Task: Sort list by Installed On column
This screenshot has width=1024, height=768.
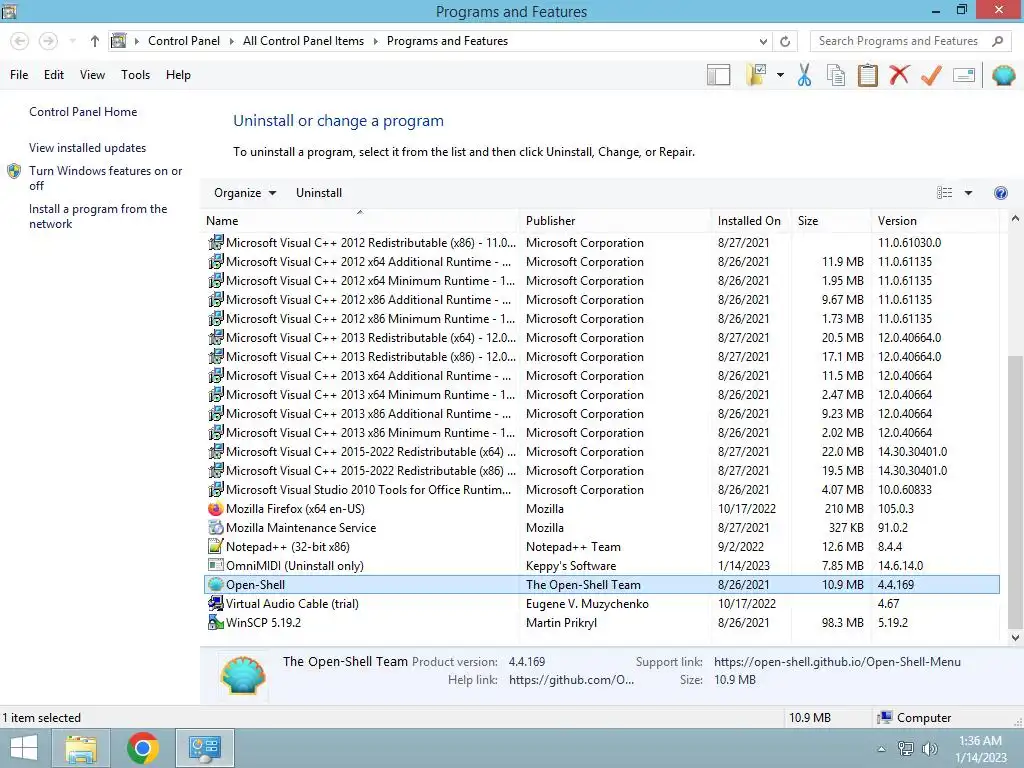Action: pos(750,221)
